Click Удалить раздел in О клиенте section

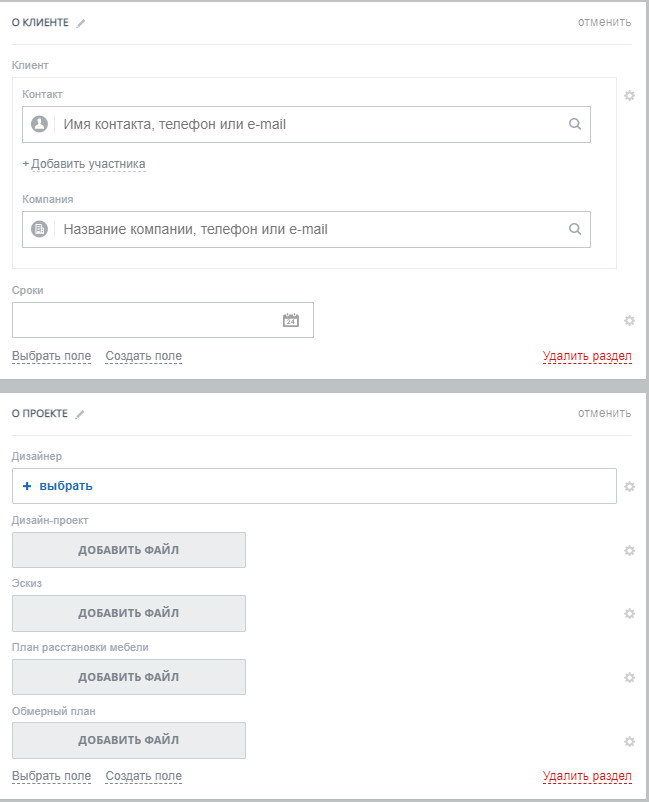click(587, 356)
